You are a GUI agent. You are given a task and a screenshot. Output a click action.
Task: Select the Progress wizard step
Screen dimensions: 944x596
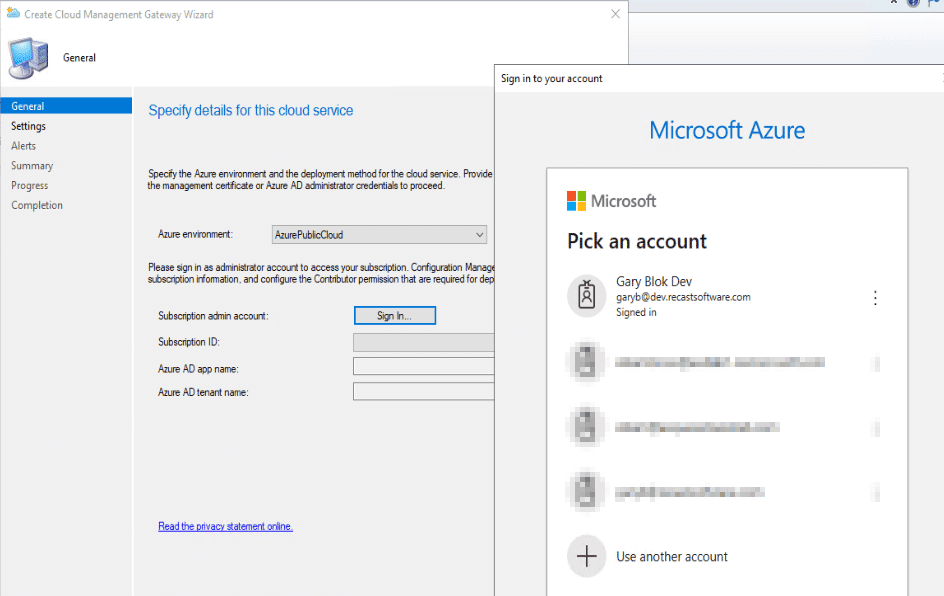click(30, 186)
